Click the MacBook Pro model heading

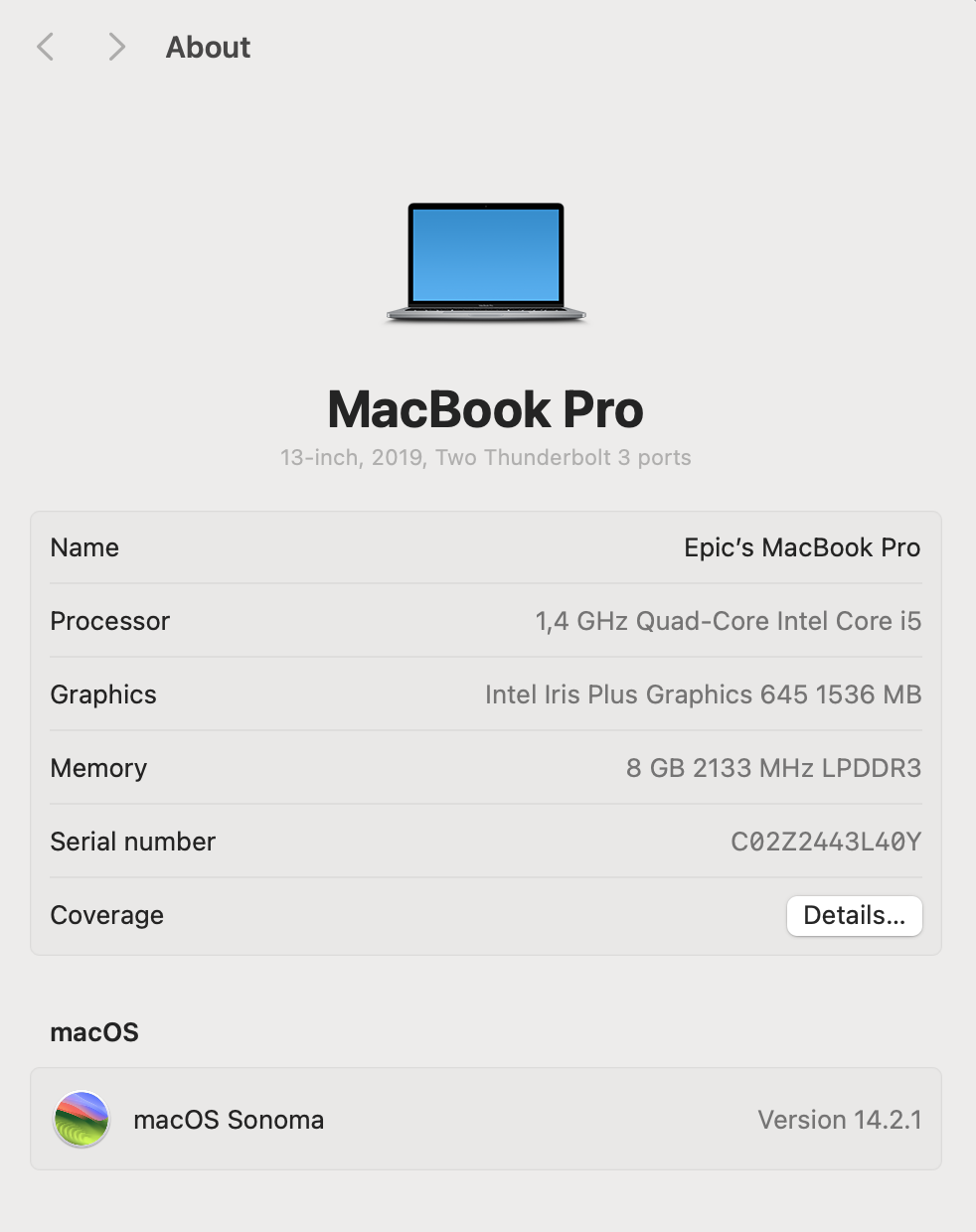pos(486,409)
